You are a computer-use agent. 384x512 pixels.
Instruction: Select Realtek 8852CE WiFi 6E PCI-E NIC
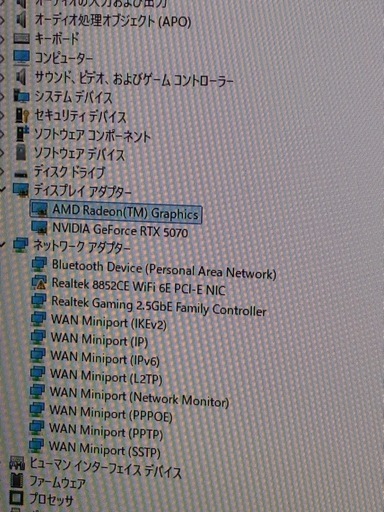(139, 286)
